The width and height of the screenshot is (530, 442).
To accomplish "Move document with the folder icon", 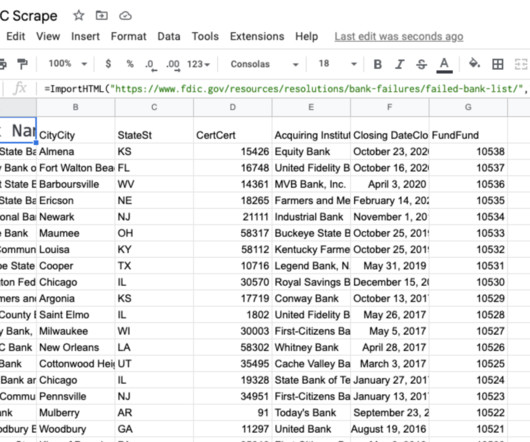I will (x=101, y=15).
